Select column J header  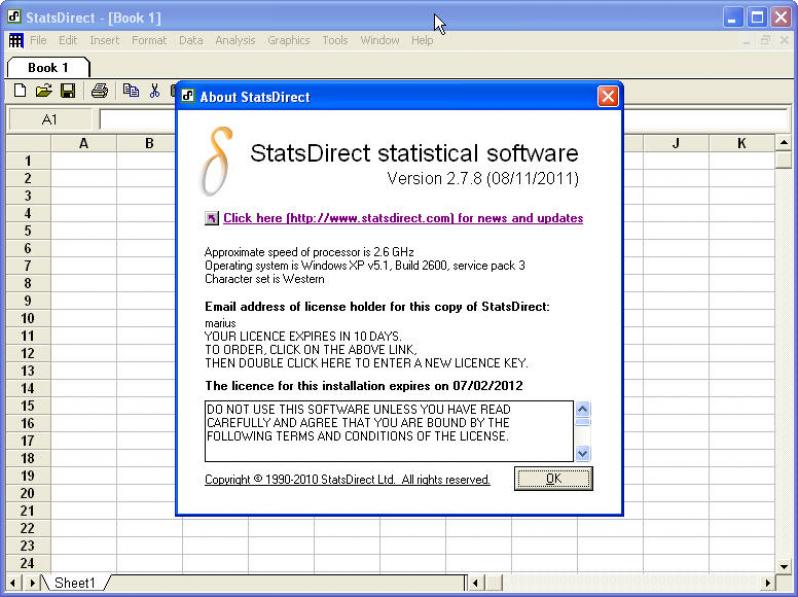point(676,144)
